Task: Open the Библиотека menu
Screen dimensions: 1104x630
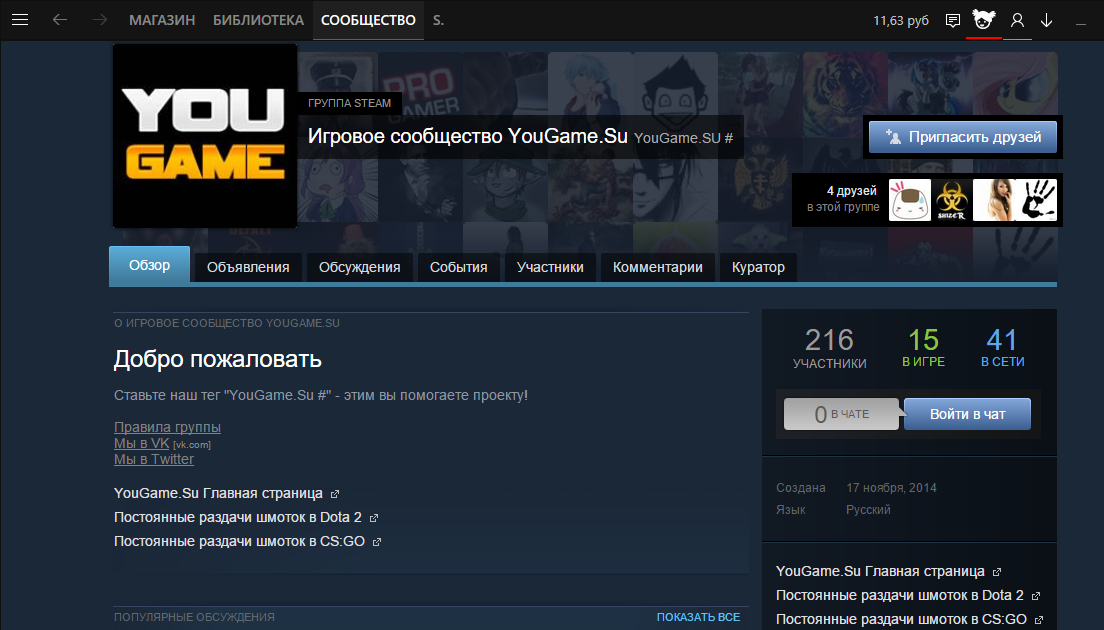Action: (258, 20)
